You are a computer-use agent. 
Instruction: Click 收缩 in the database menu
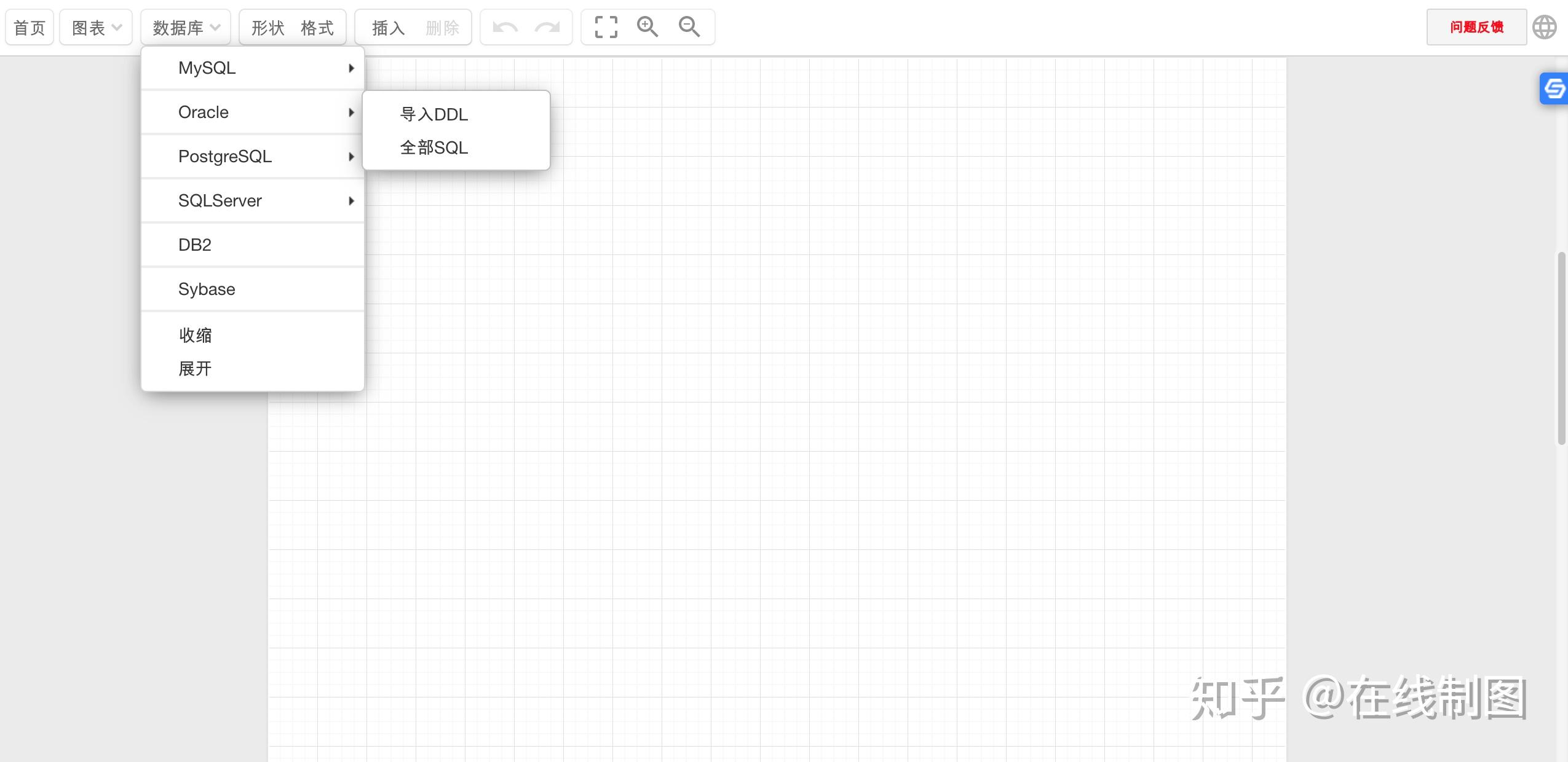[194, 336]
